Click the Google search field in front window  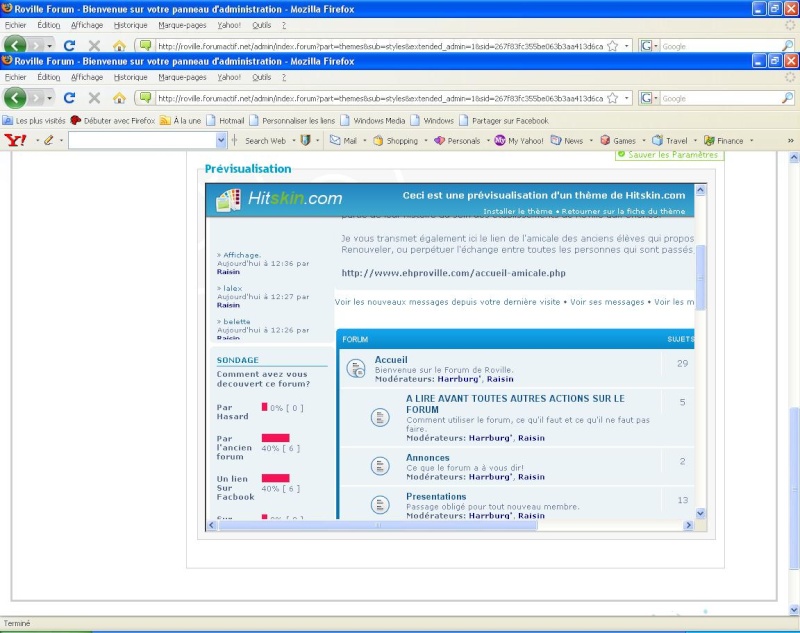[720, 98]
